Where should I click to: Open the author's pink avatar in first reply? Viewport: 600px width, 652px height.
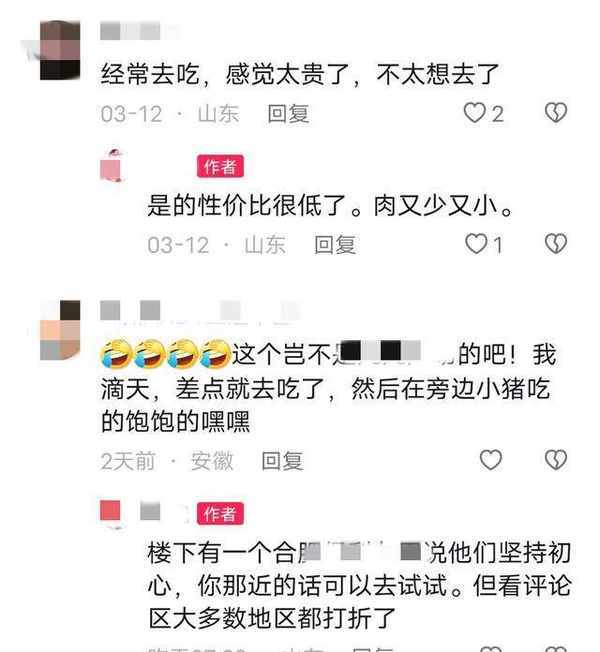pyautogui.click(x=111, y=165)
